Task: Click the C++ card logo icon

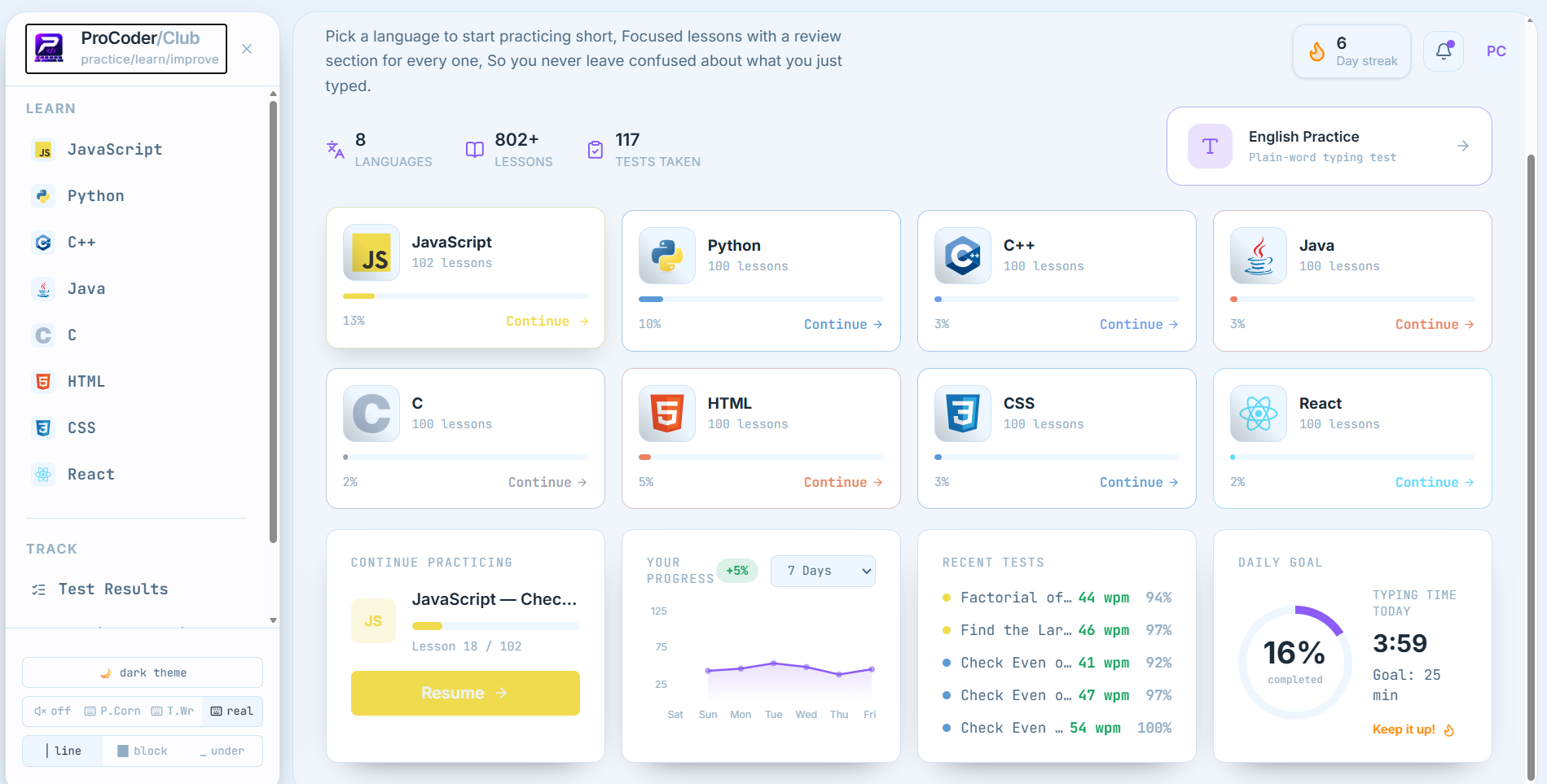Action: [x=963, y=256]
